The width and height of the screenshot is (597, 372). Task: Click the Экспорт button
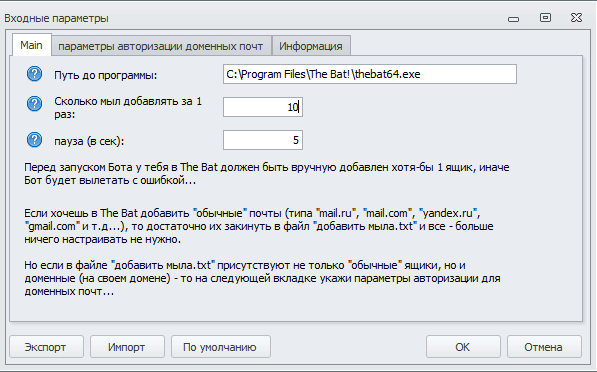pyautogui.click(x=46, y=347)
